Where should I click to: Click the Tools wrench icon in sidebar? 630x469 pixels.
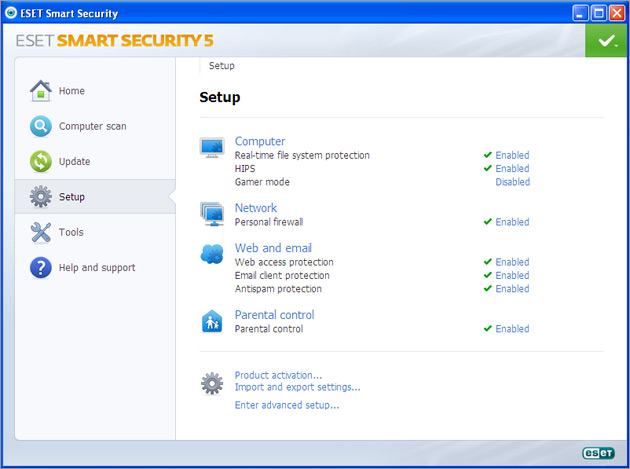point(41,233)
